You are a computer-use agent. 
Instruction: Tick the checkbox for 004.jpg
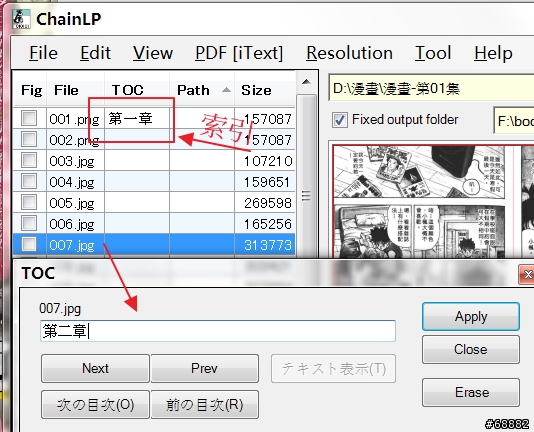[29, 181]
